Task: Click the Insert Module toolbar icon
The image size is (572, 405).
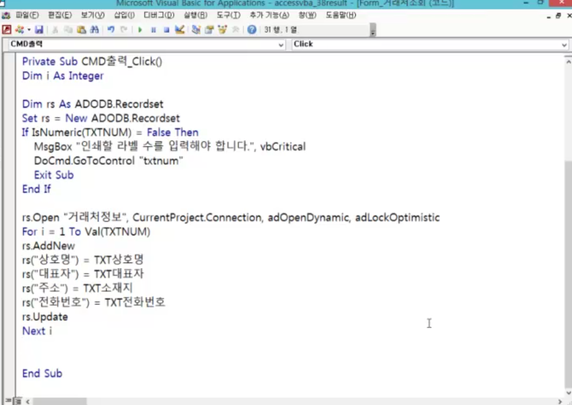Action: tap(20, 30)
